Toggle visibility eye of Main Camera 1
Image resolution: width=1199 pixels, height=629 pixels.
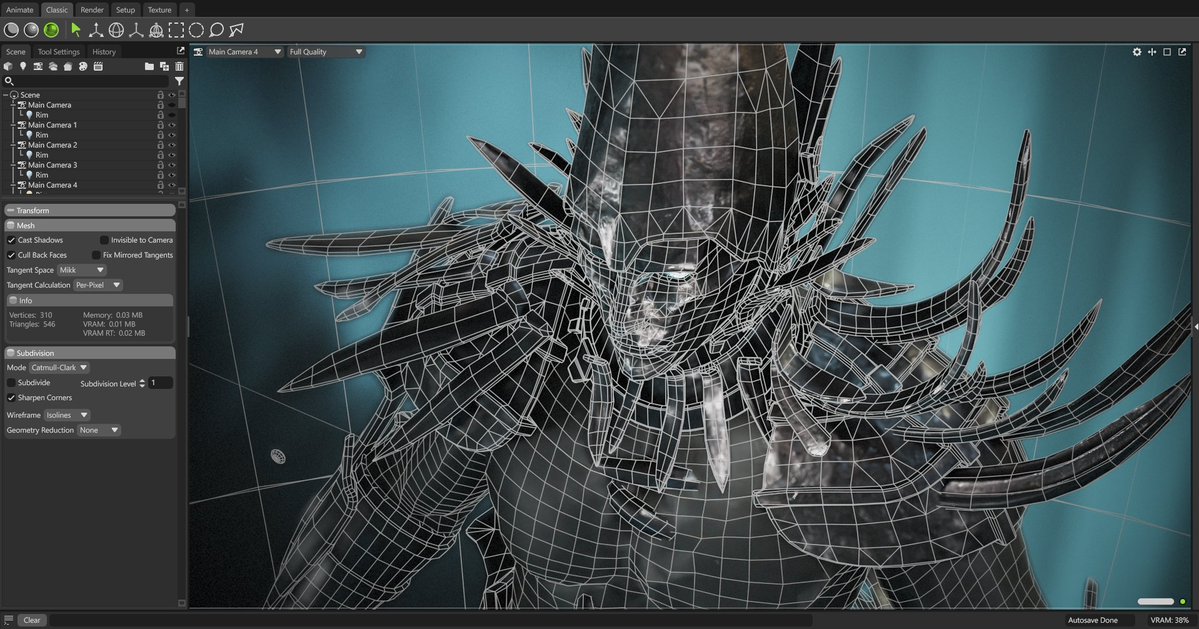click(172, 125)
